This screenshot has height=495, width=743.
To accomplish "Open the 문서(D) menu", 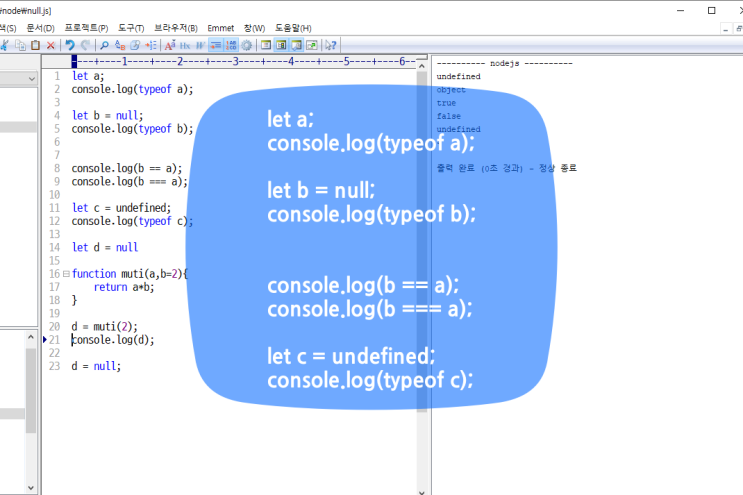I will [40, 28].
